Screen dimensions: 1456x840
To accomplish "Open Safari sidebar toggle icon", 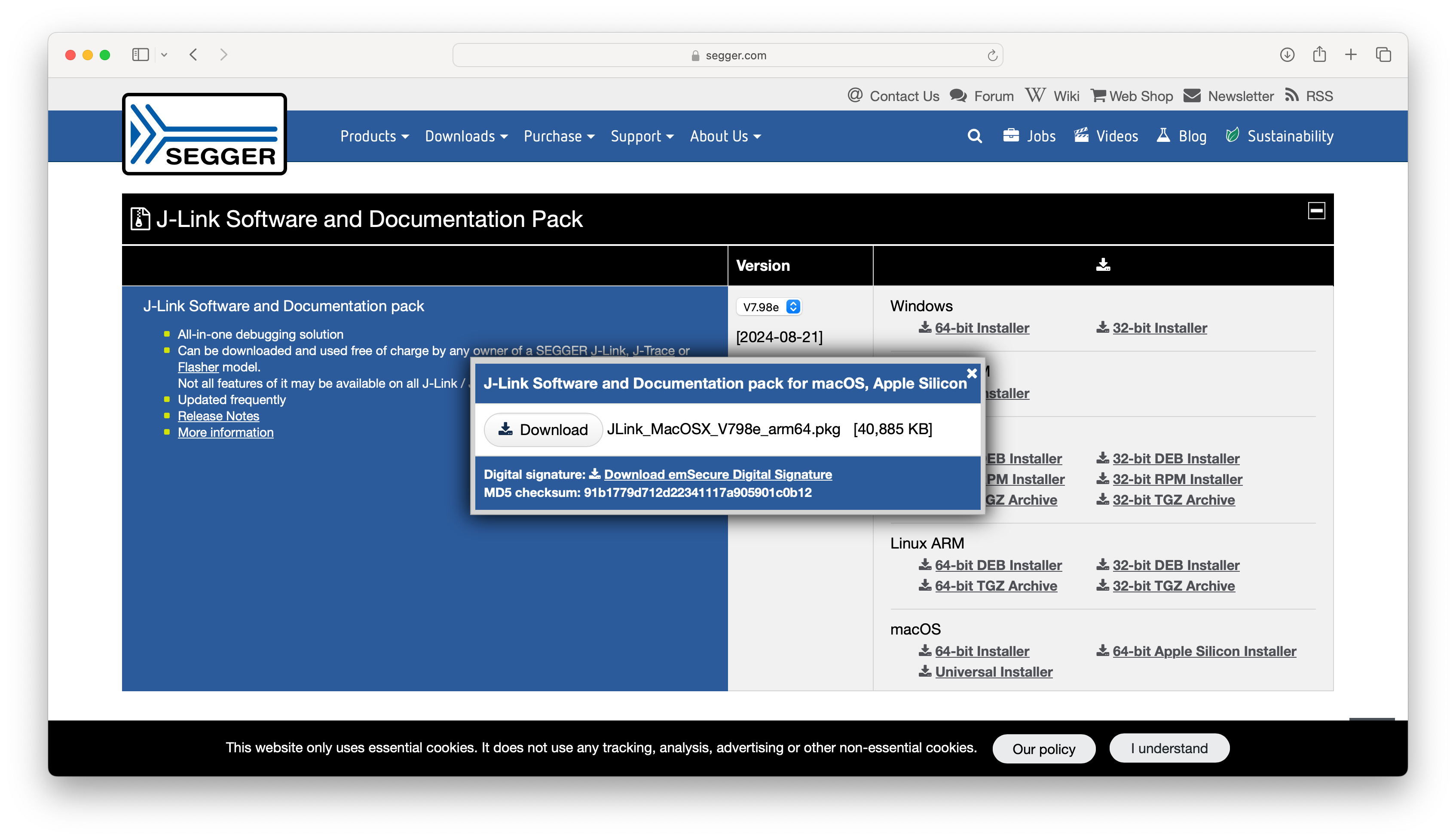I will [x=140, y=55].
